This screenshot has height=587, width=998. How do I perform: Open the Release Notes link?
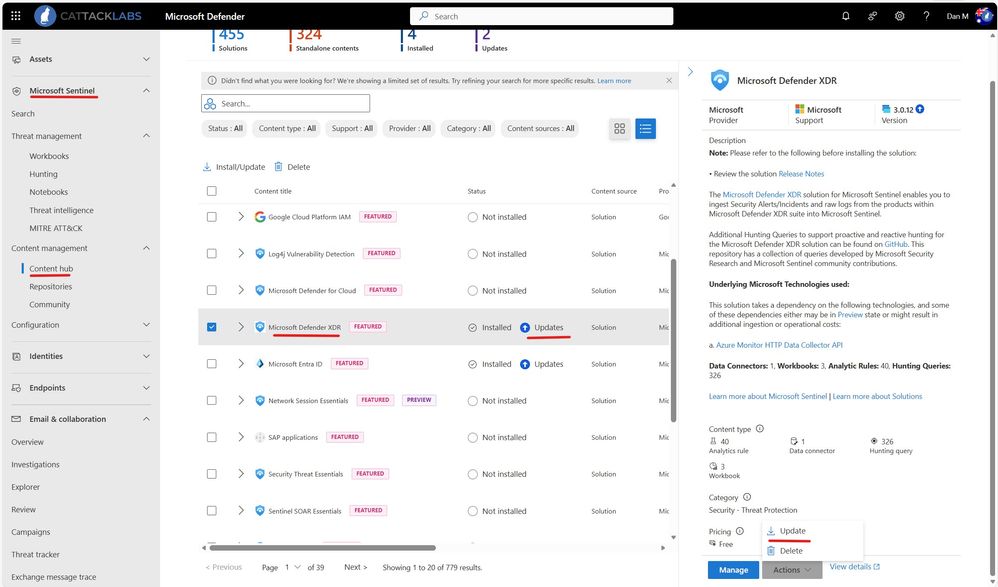pyautogui.click(x=801, y=174)
